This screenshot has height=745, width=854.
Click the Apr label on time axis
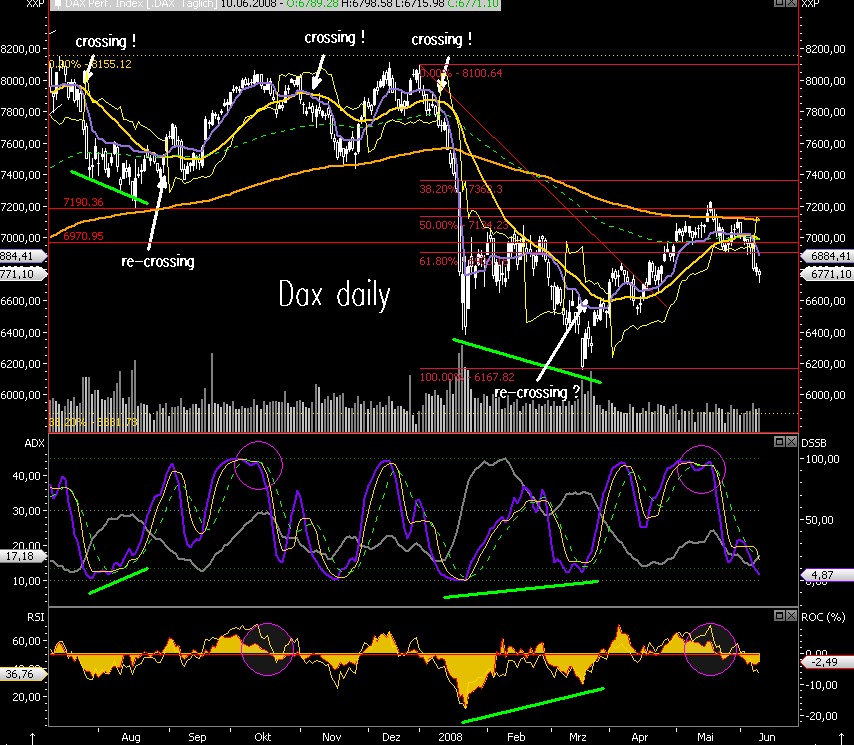(640, 737)
